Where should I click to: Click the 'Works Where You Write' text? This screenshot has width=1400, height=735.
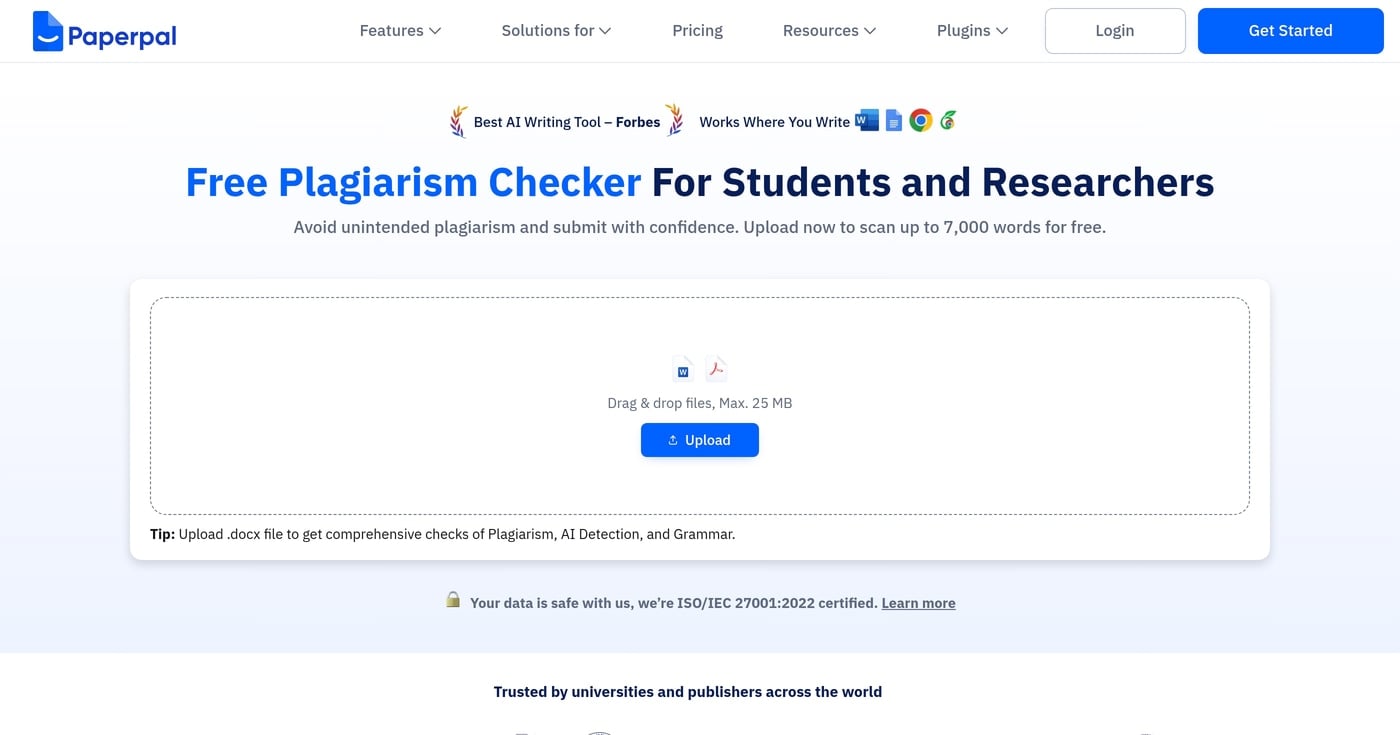click(x=774, y=122)
